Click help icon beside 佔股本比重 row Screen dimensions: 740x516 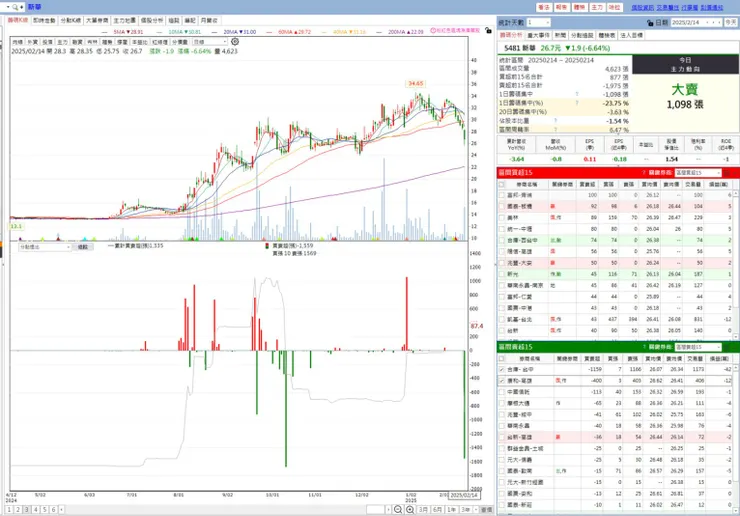(x=555, y=121)
